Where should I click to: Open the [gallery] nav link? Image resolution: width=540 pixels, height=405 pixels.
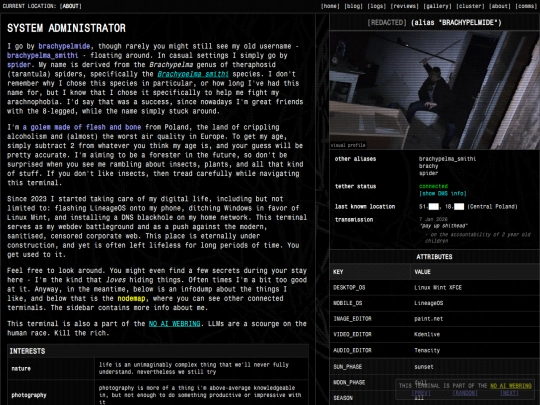[437, 6]
